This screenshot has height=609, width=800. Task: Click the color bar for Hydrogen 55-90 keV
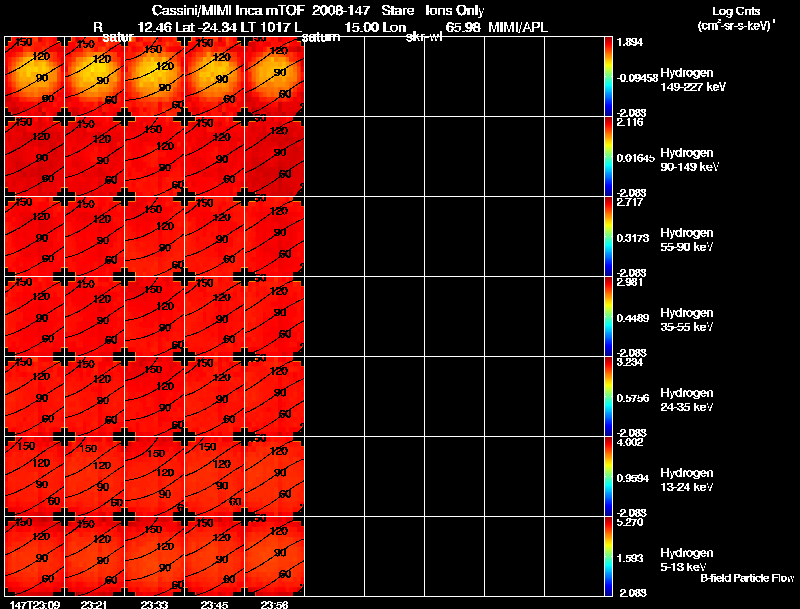(608, 237)
